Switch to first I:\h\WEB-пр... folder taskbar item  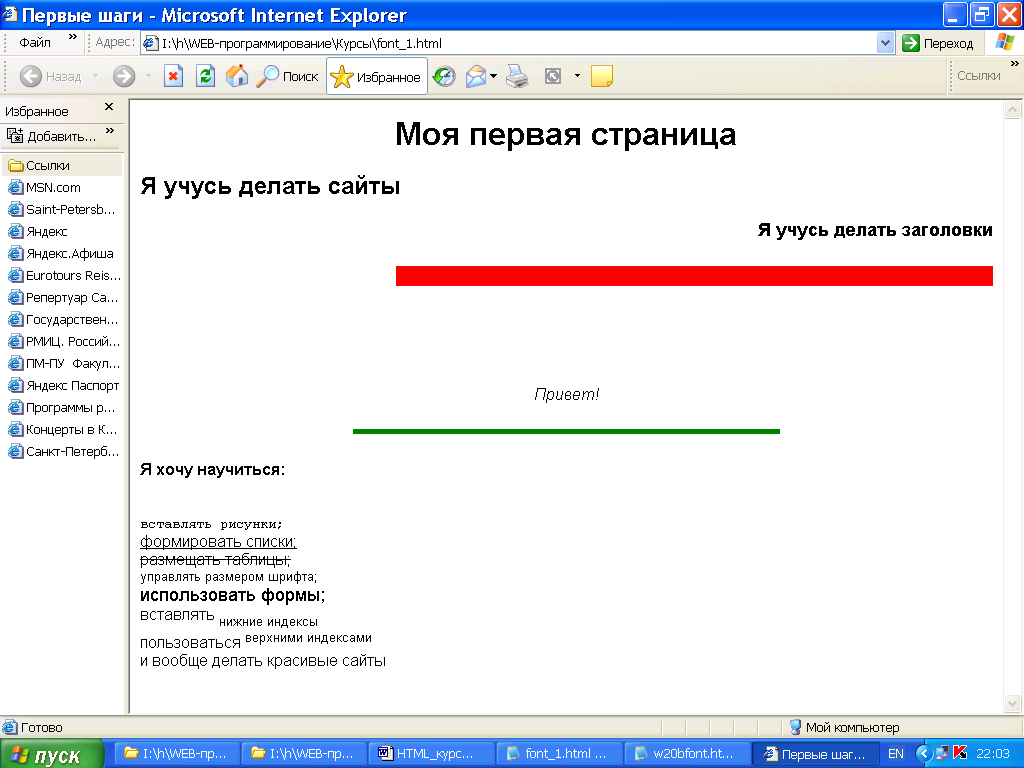(176, 754)
